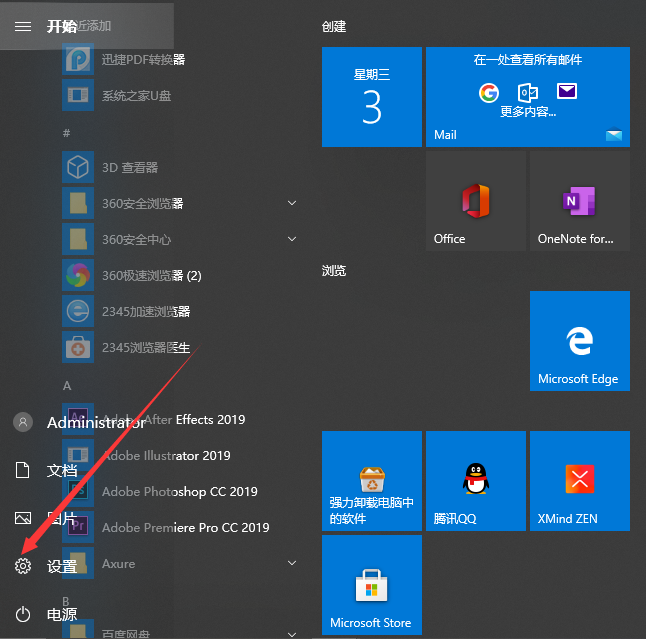The width and height of the screenshot is (646, 639).
Task: Launch Microsoft Edge tile
Action: (580, 341)
